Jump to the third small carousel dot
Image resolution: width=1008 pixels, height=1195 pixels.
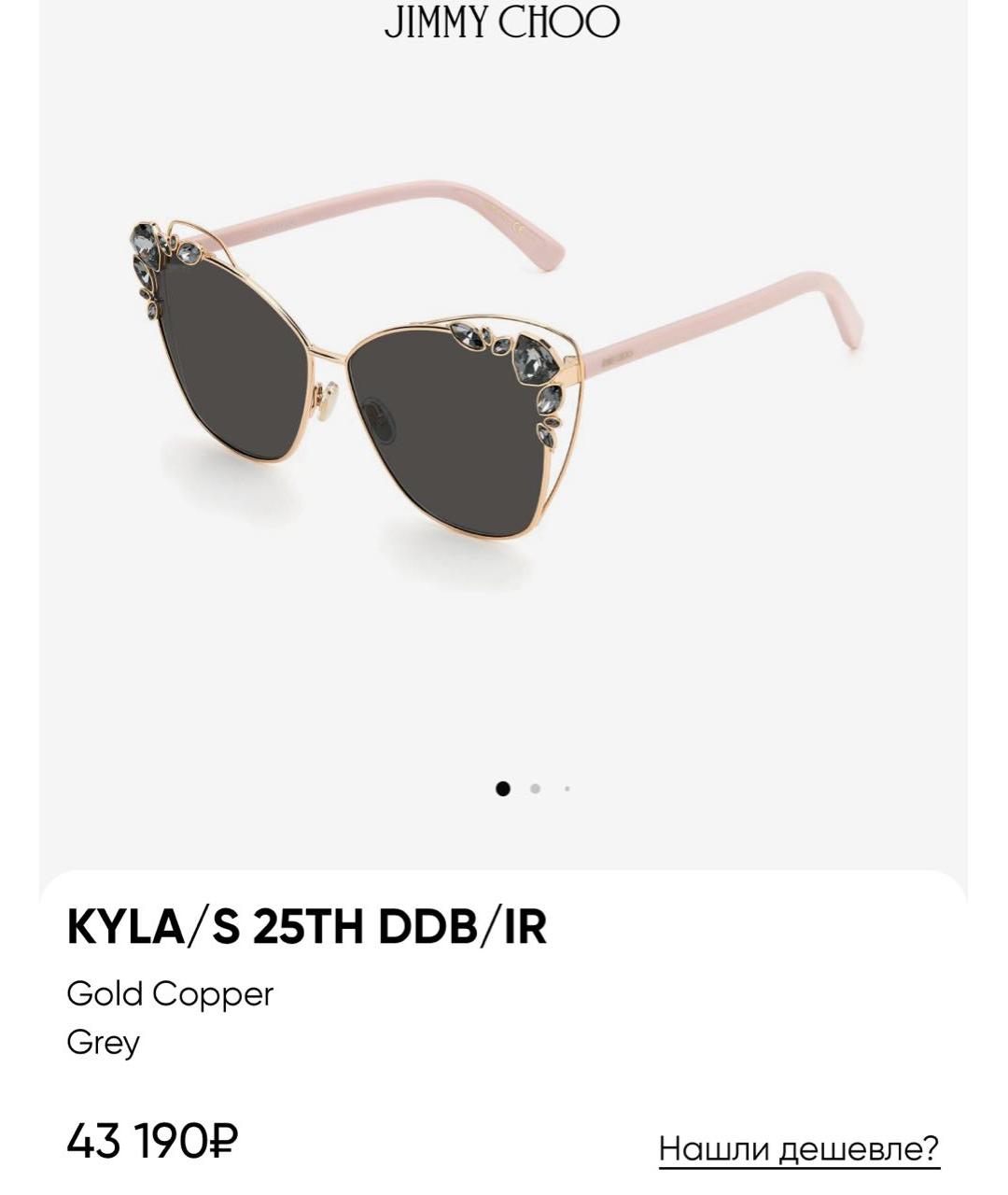(567, 789)
